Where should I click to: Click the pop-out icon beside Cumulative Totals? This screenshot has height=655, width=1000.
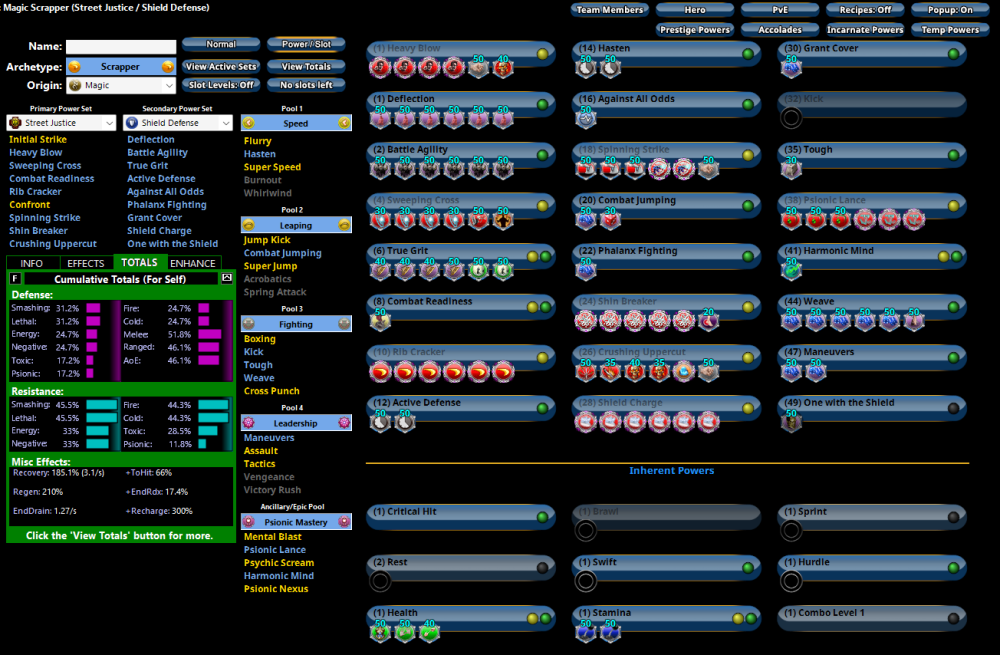(227, 278)
